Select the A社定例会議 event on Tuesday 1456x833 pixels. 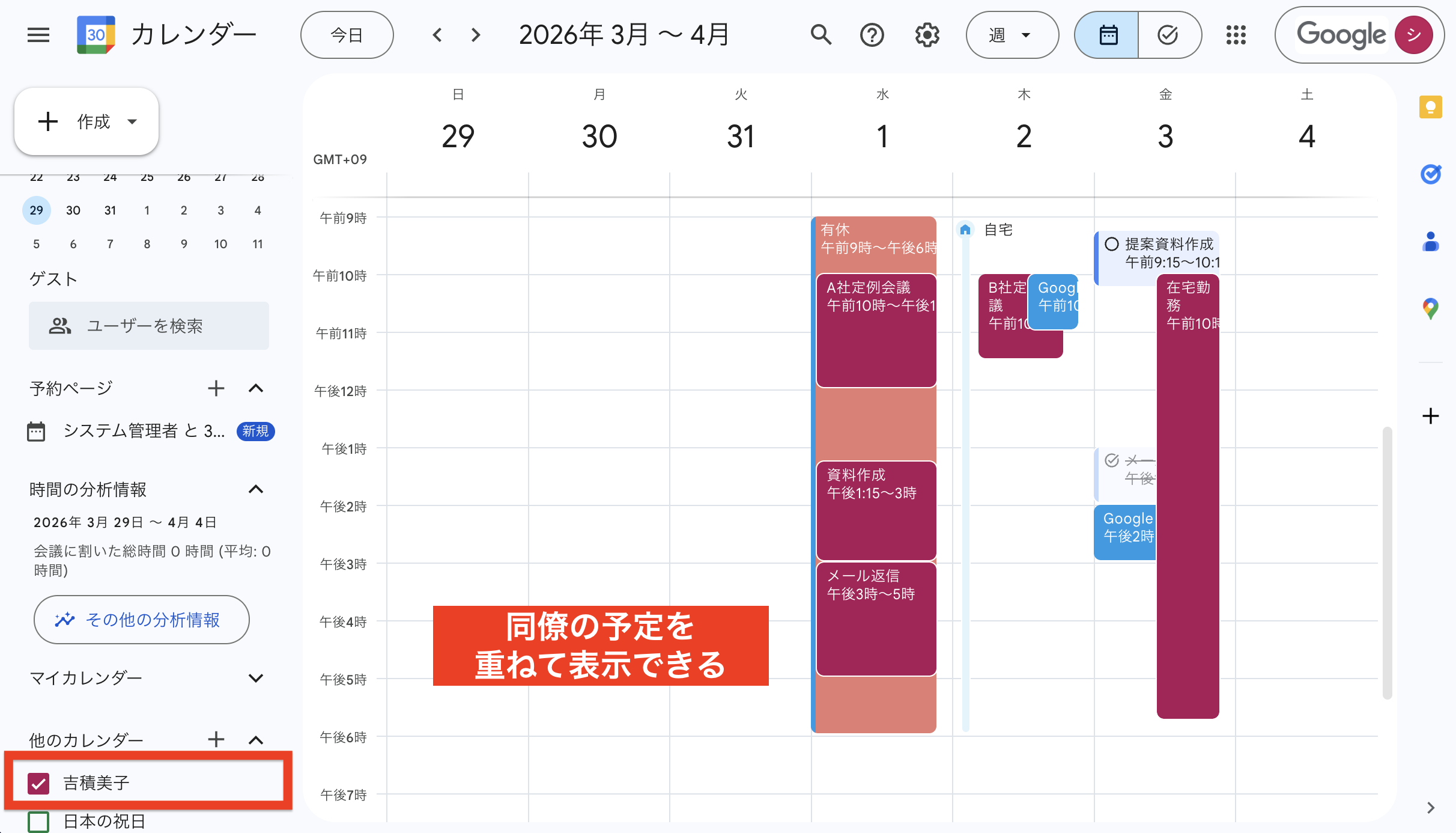[x=875, y=331]
